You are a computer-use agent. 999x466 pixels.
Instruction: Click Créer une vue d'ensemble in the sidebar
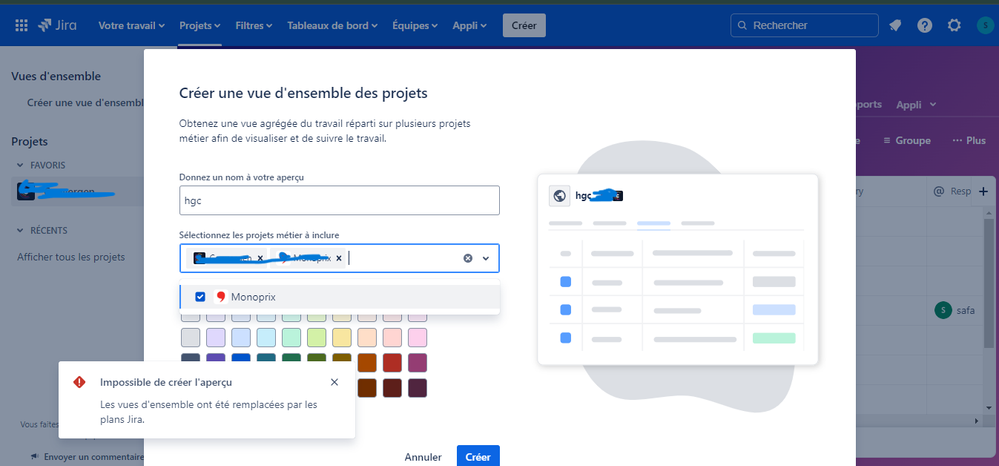tap(85, 103)
